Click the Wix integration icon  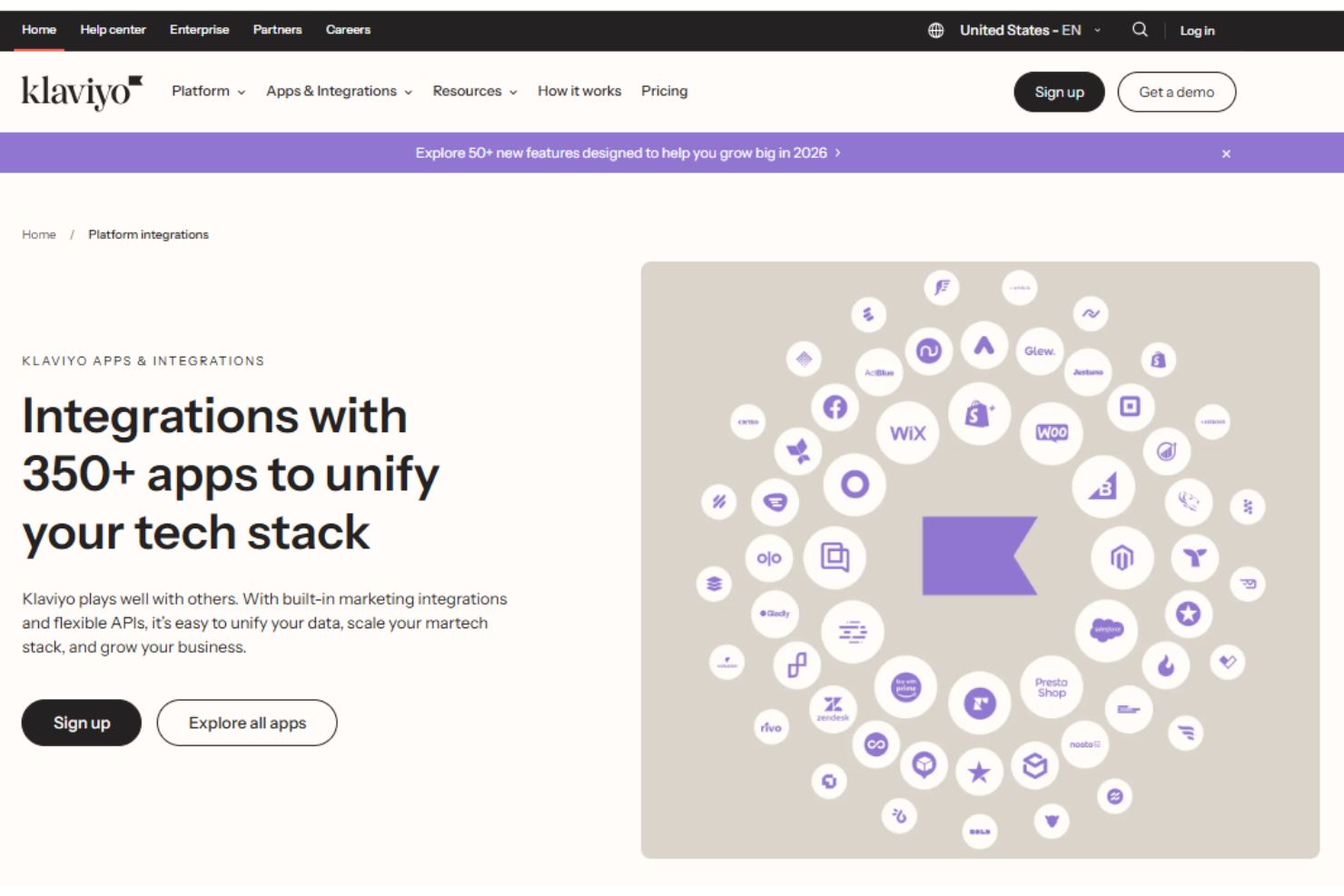pyautogui.click(x=907, y=433)
